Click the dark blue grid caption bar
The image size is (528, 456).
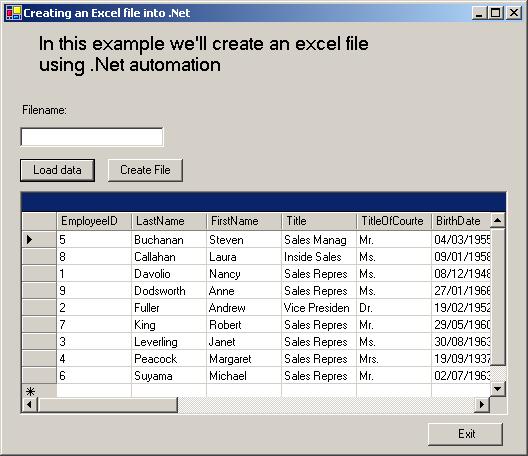(263, 202)
